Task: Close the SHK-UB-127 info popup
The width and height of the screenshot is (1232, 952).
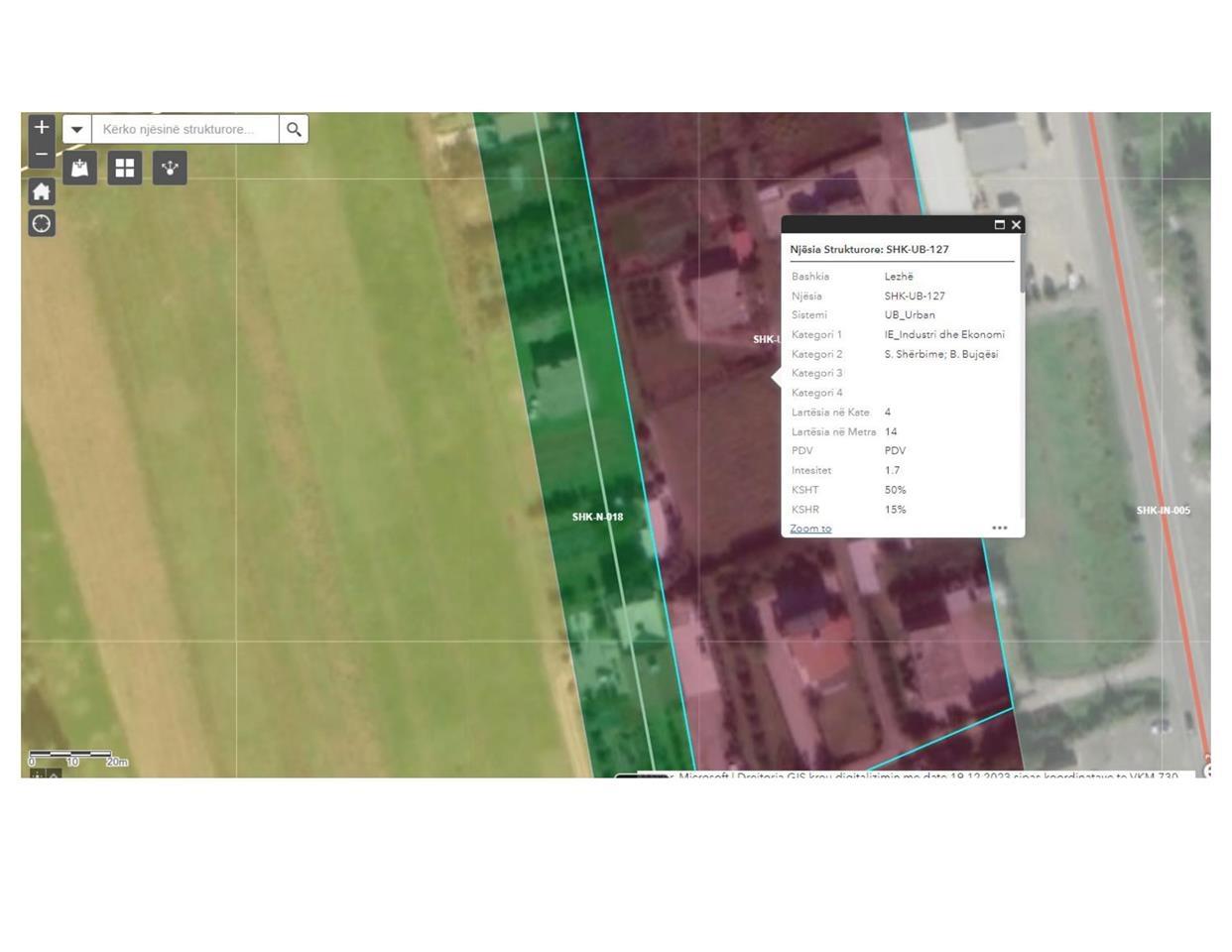Action: pyautogui.click(x=1016, y=225)
